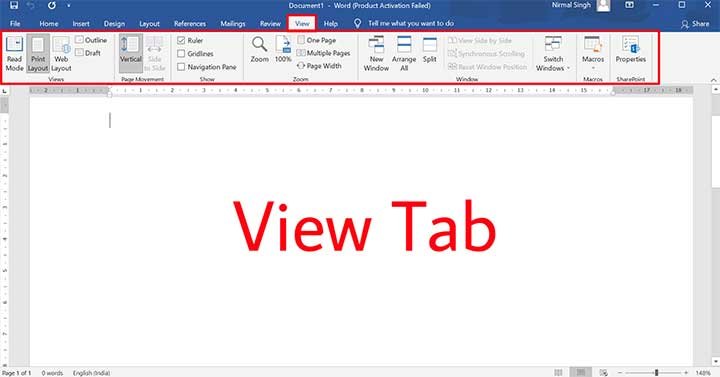Image resolution: width=720 pixels, height=377 pixels.
Task: Set zoom to 100%
Action: pyautogui.click(x=283, y=50)
